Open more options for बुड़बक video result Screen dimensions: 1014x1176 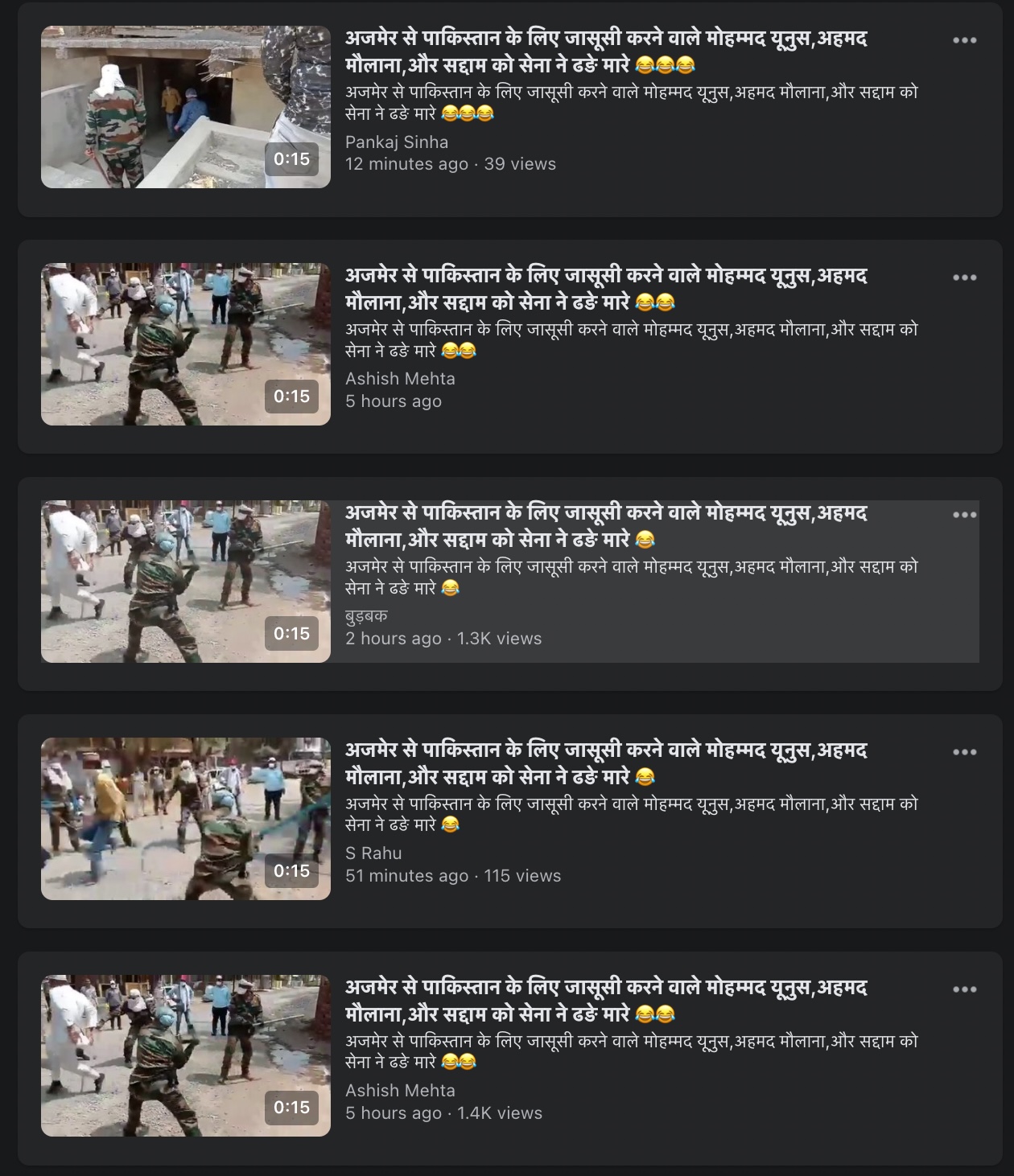click(964, 515)
